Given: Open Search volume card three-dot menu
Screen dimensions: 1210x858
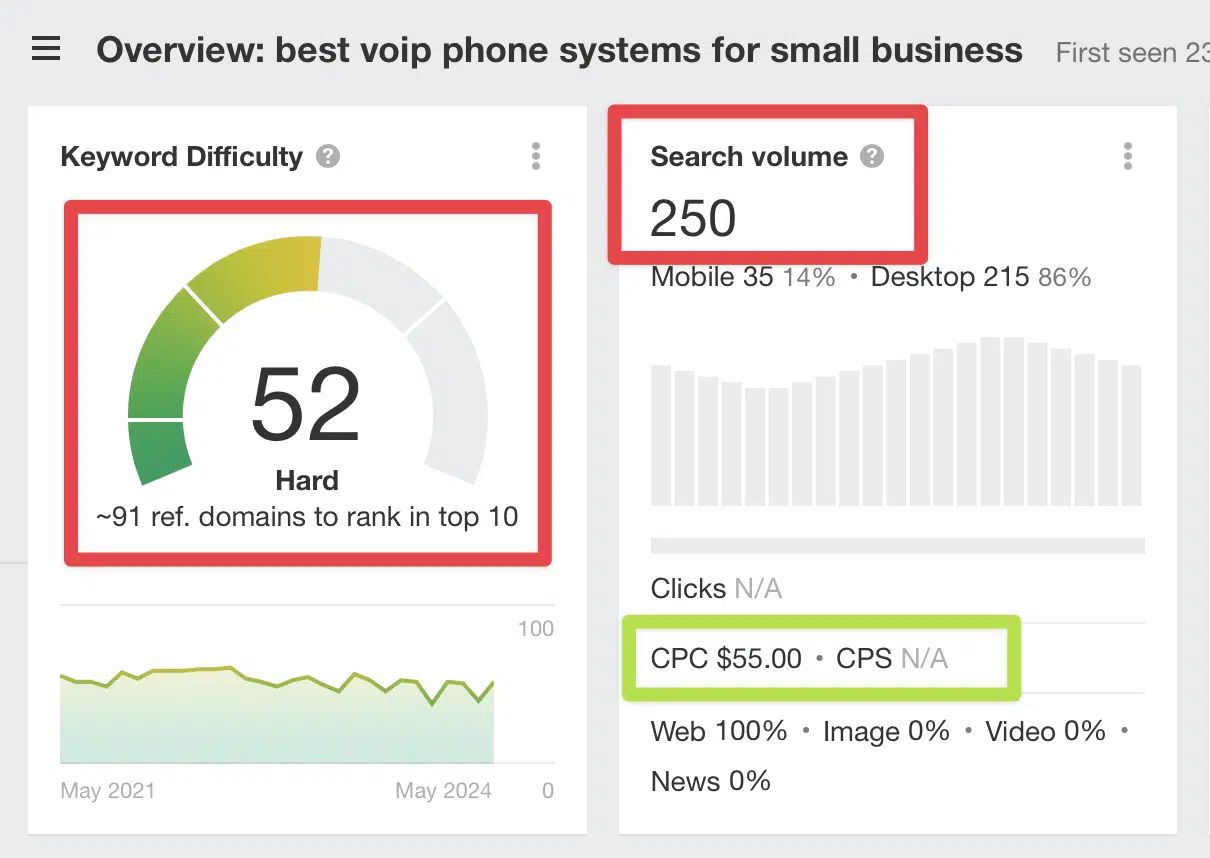Looking at the screenshot, I should pyautogui.click(x=1128, y=156).
